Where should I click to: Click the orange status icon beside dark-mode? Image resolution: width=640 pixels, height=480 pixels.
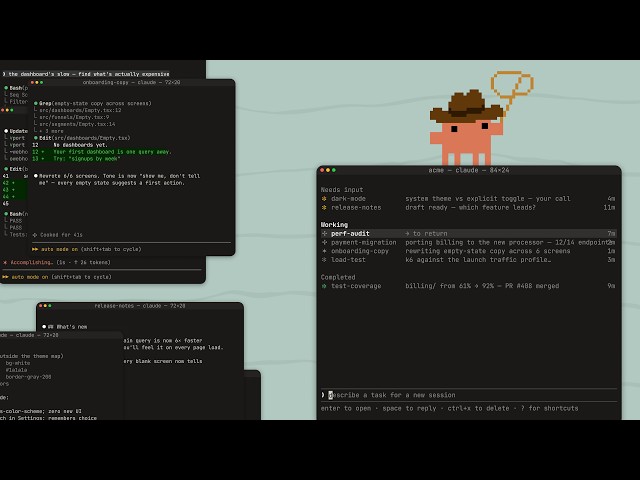[x=324, y=199]
